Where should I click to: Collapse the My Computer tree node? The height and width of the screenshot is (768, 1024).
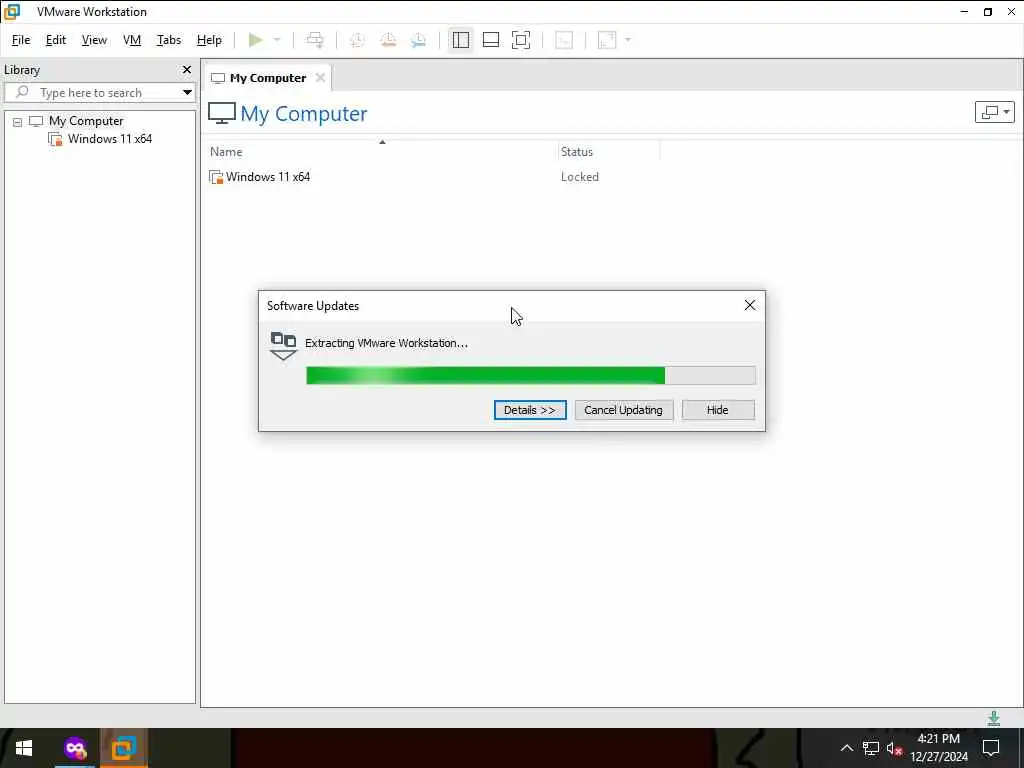[x=18, y=121]
